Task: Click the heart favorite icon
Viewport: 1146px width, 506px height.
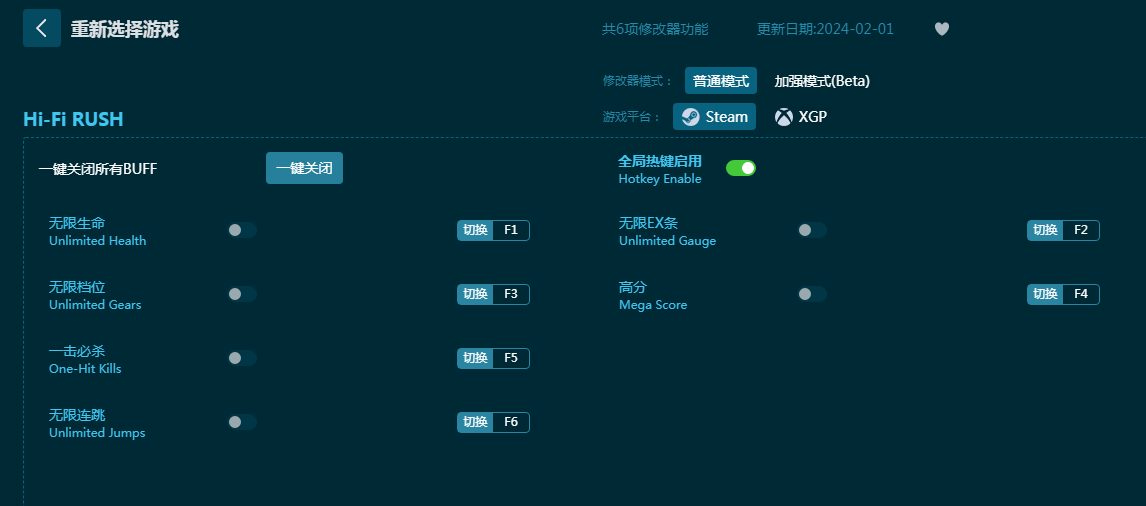Action: 941,29
